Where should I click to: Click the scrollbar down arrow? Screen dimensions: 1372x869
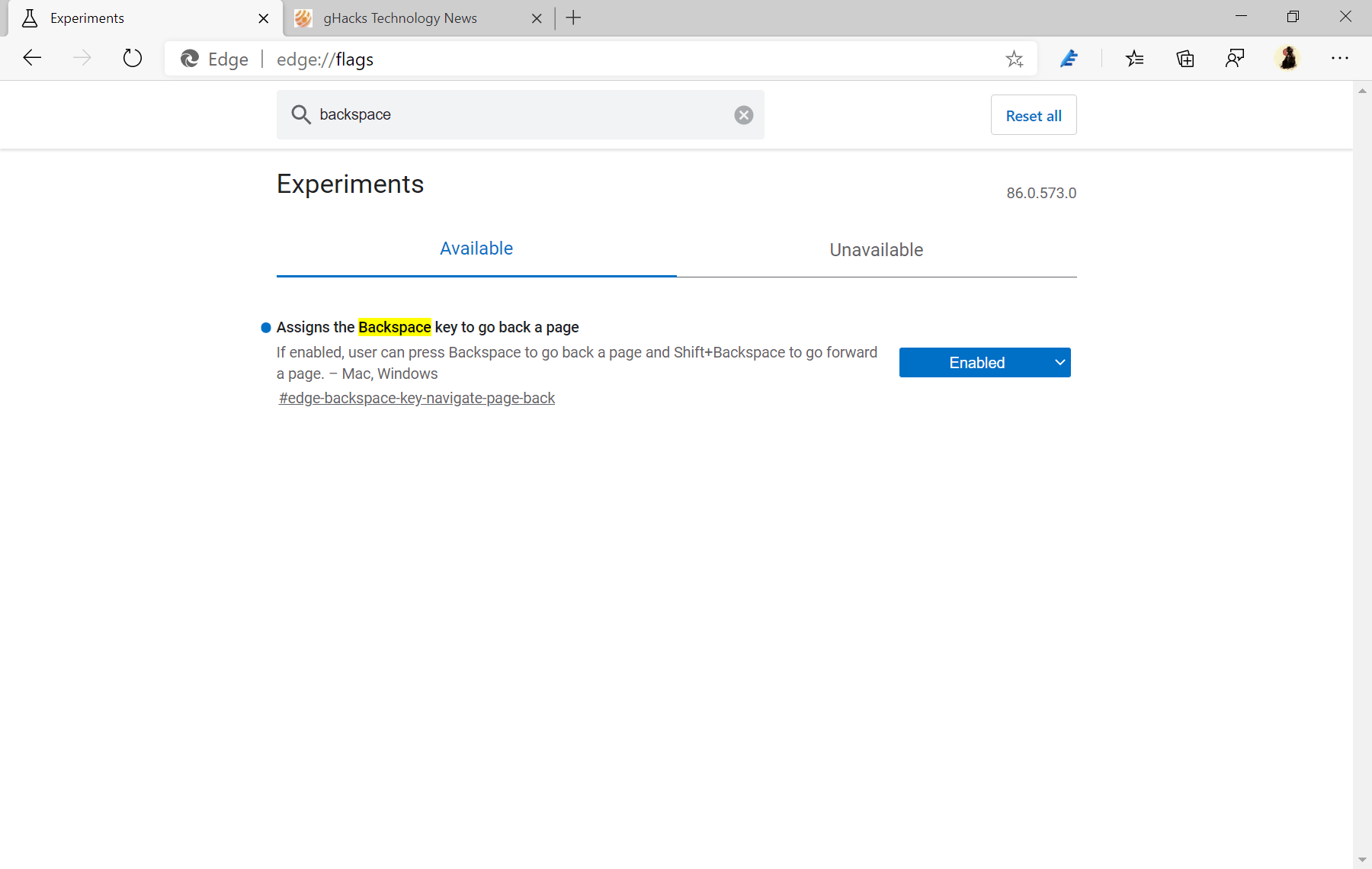click(x=1362, y=861)
